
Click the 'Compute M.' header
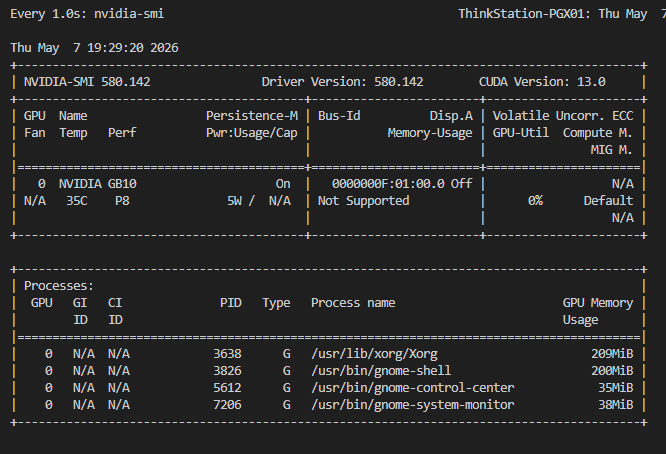[x=598, y=133]
